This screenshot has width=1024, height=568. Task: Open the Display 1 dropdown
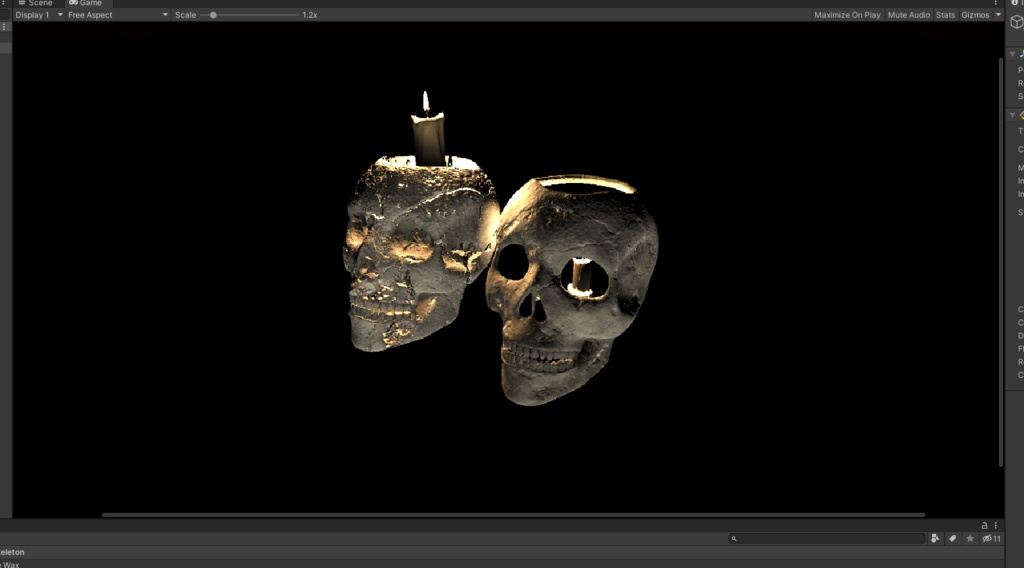pos(39,15)
